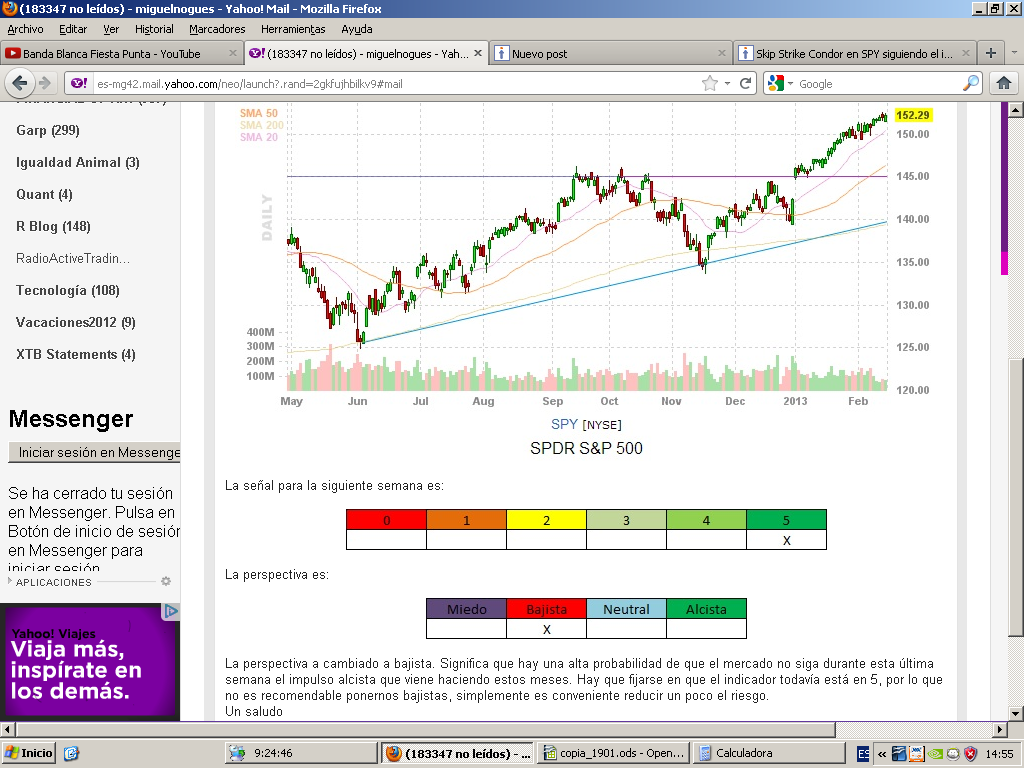Click the ES language indicator in tray
Screen dimensions: 1024x768
coord(863,754)
